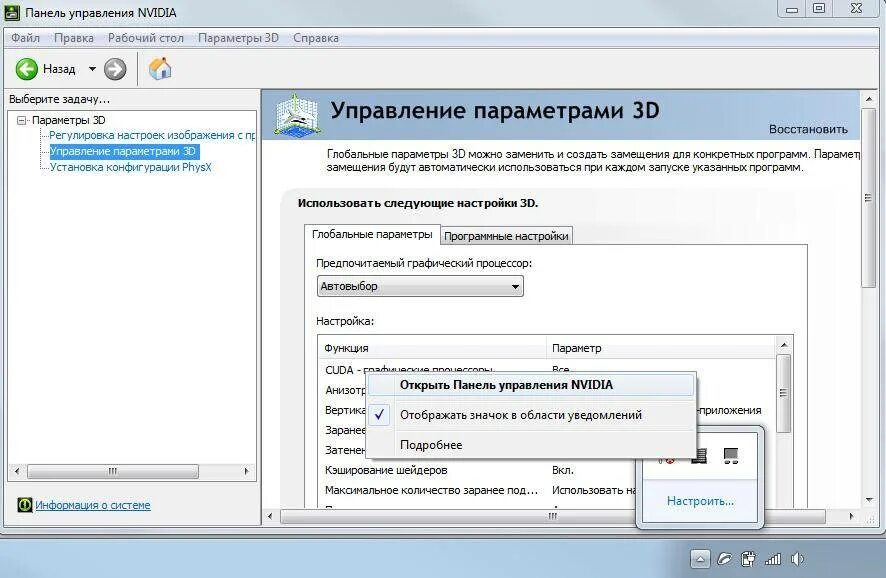Click 'Настроить...' in tray popup
The image size is (886, 578).
point(700,501)
